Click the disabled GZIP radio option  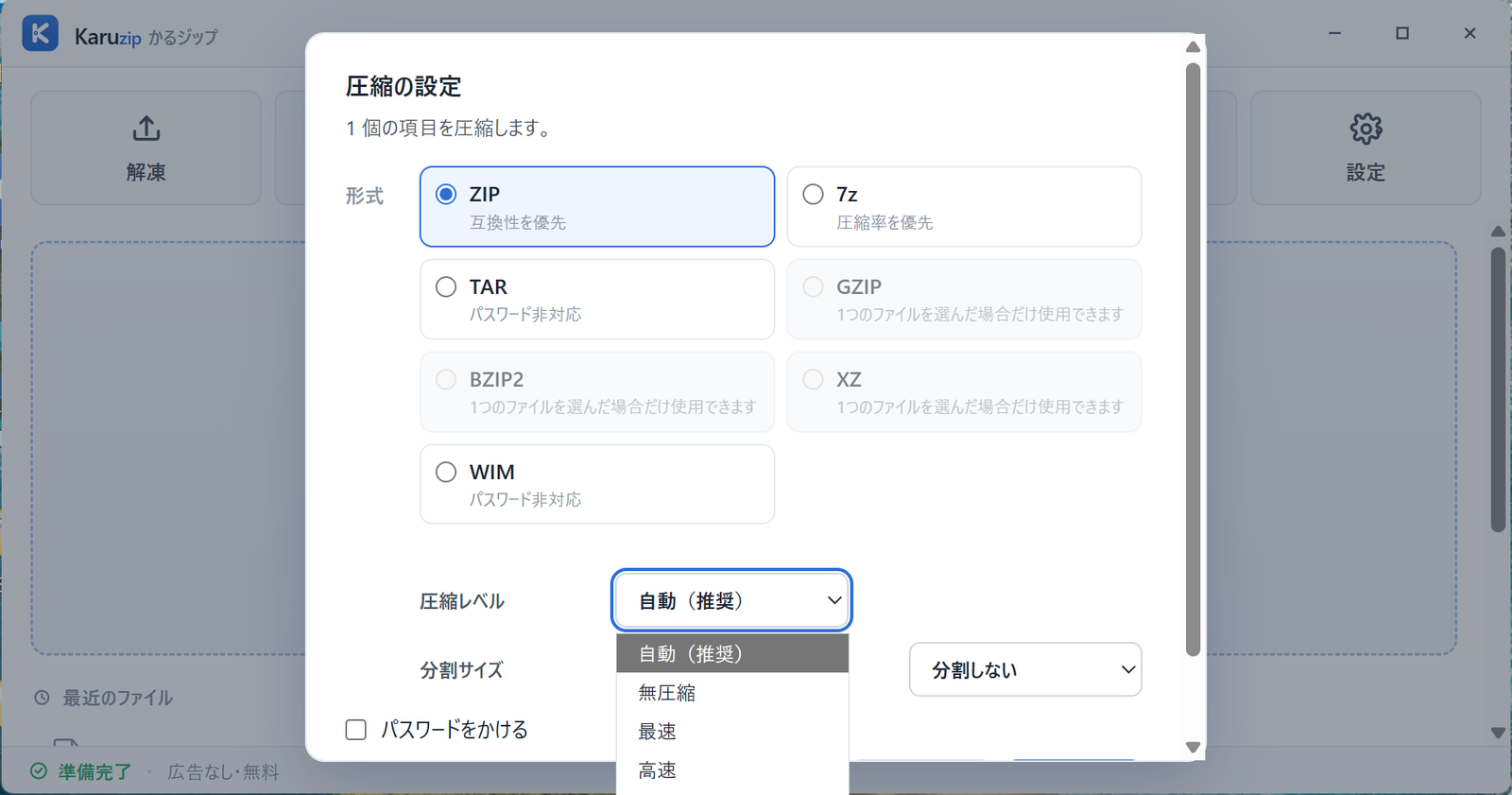pos(813,286)
